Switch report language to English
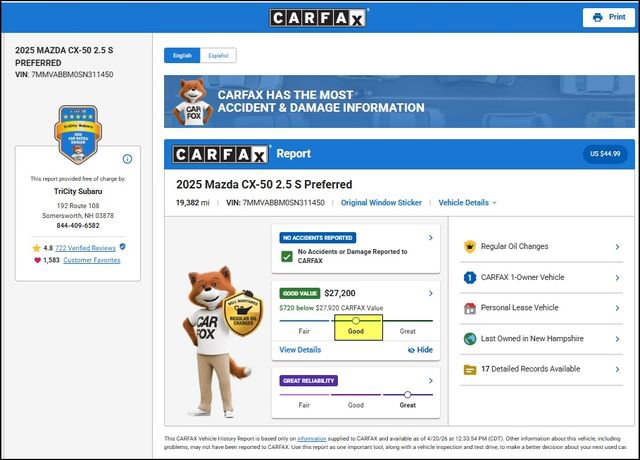This screenshot has height=460, width=640. coord(182,56)
